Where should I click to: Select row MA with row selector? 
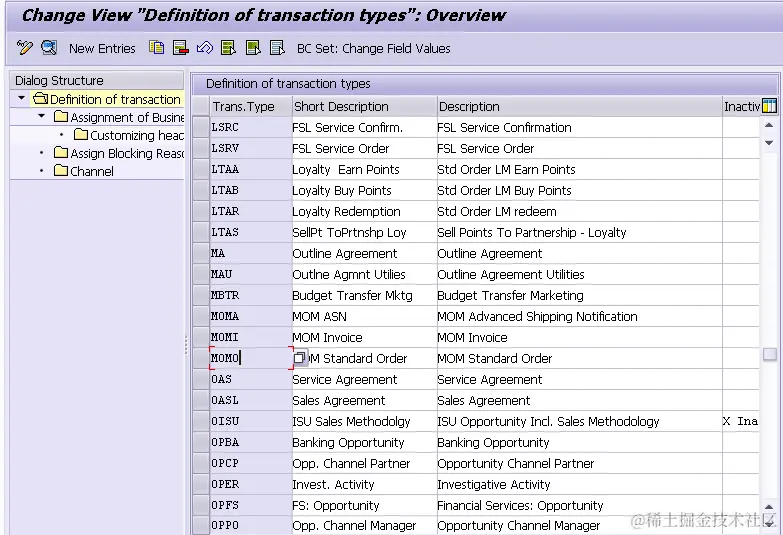[x=201, y=253]
